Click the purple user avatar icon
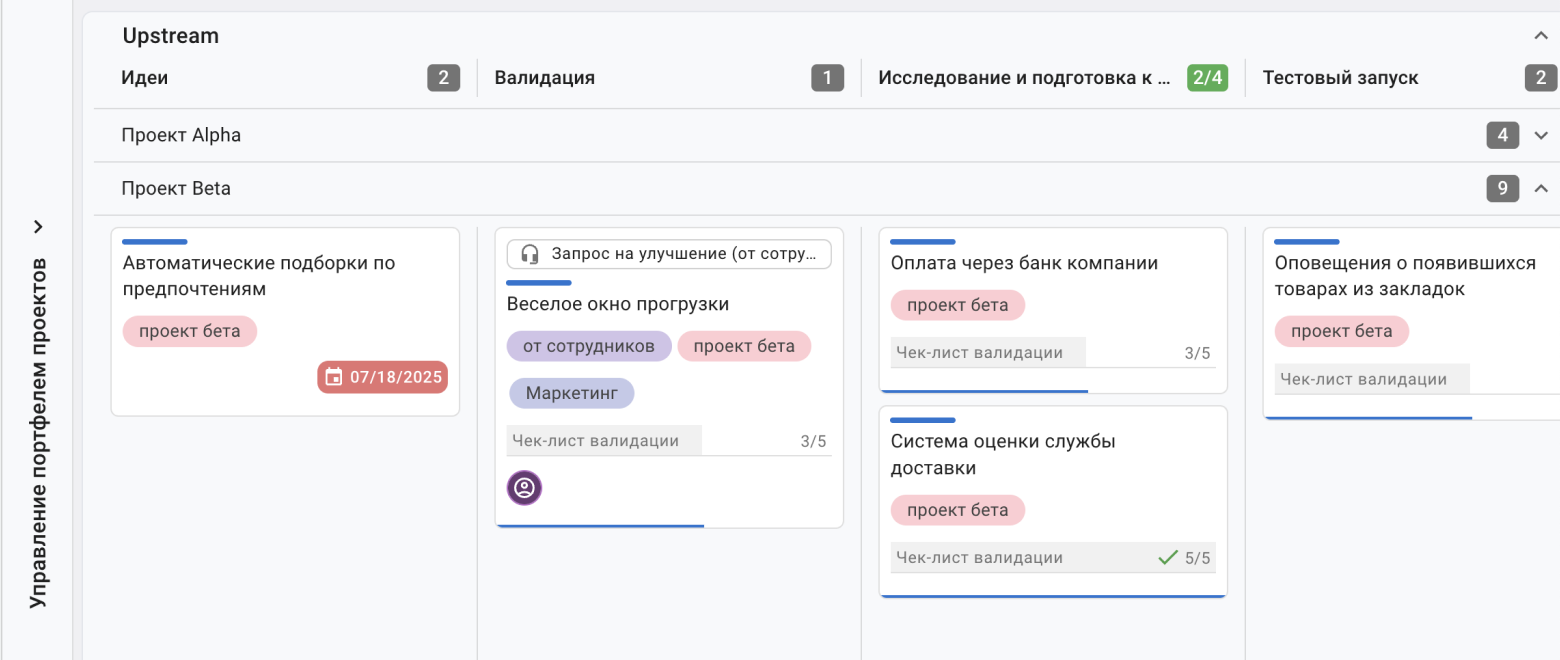This screenshot has height=660, width=1560. tap(525, 488)
